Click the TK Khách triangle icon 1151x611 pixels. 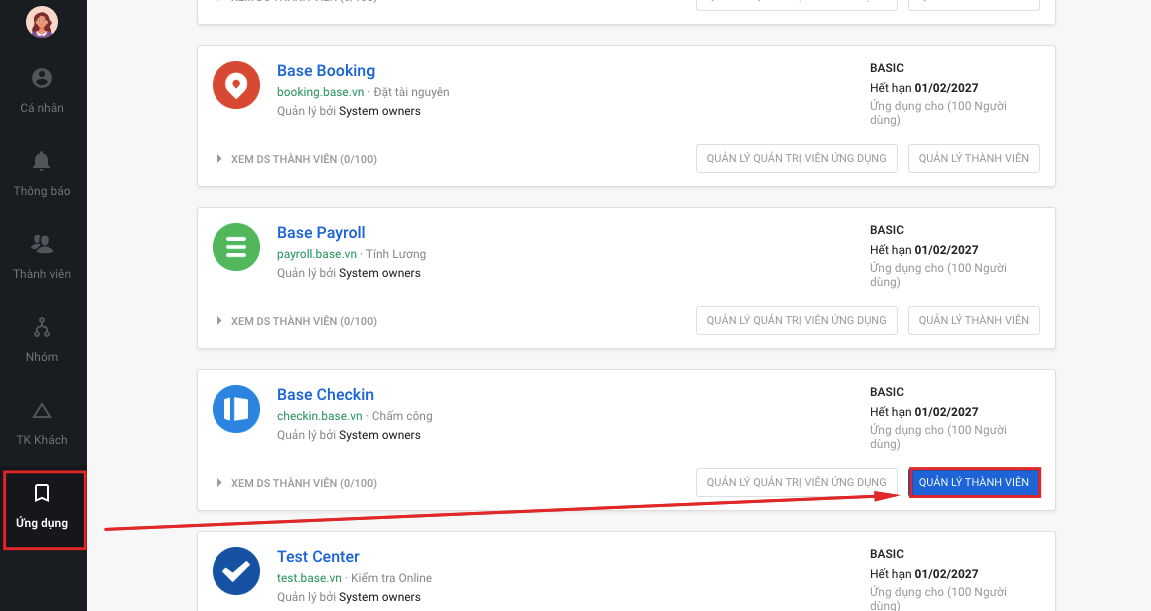[x=42, y=410]
